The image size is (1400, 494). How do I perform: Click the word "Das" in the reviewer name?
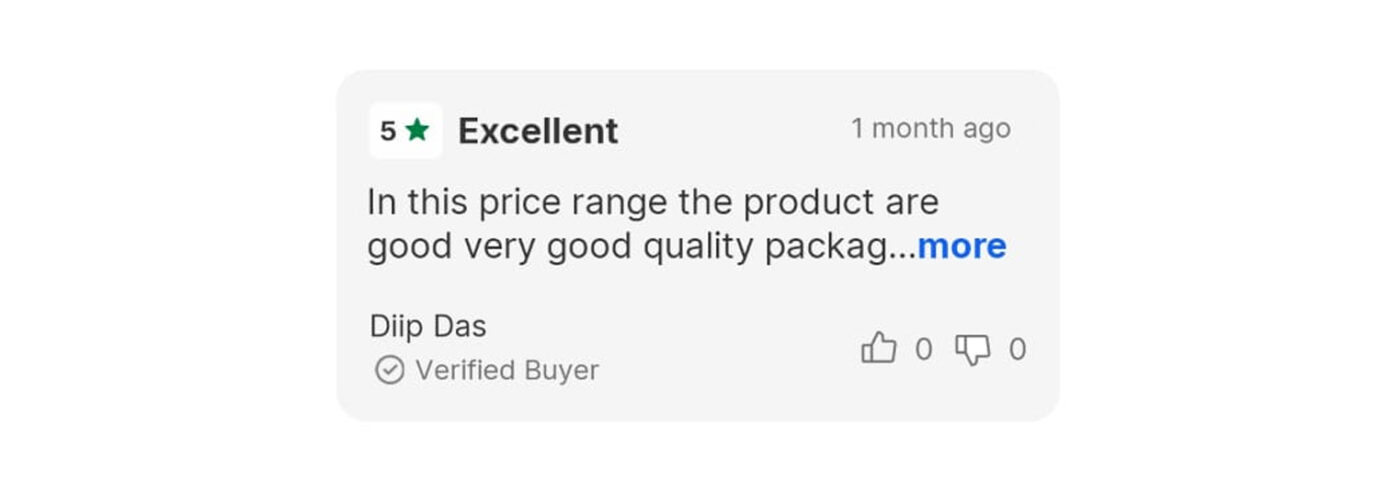tap(460, 326)
